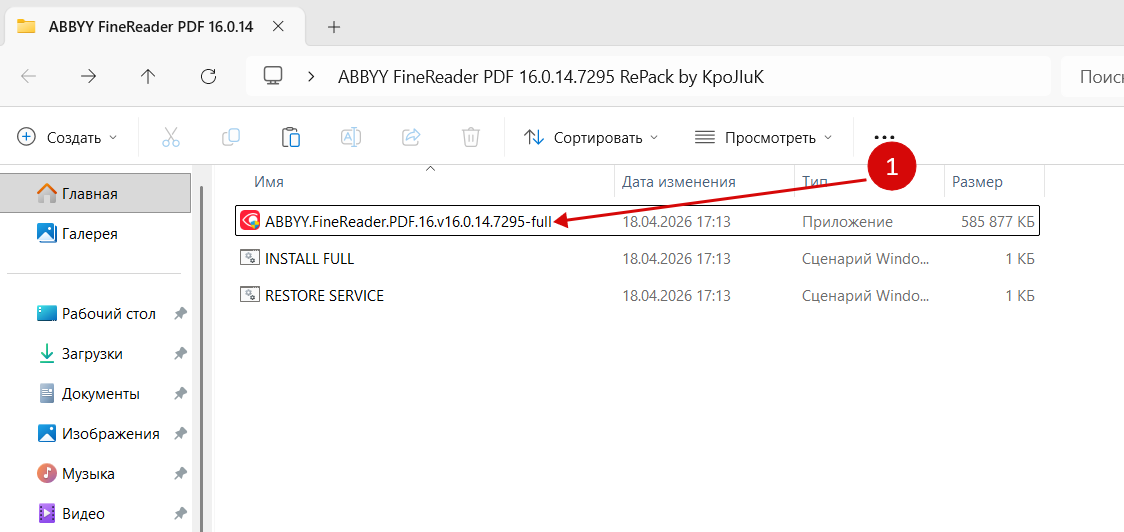The image size is (1124, 532).
Task: Open Загрузки in the sidebar
Action: coord(79,354)
